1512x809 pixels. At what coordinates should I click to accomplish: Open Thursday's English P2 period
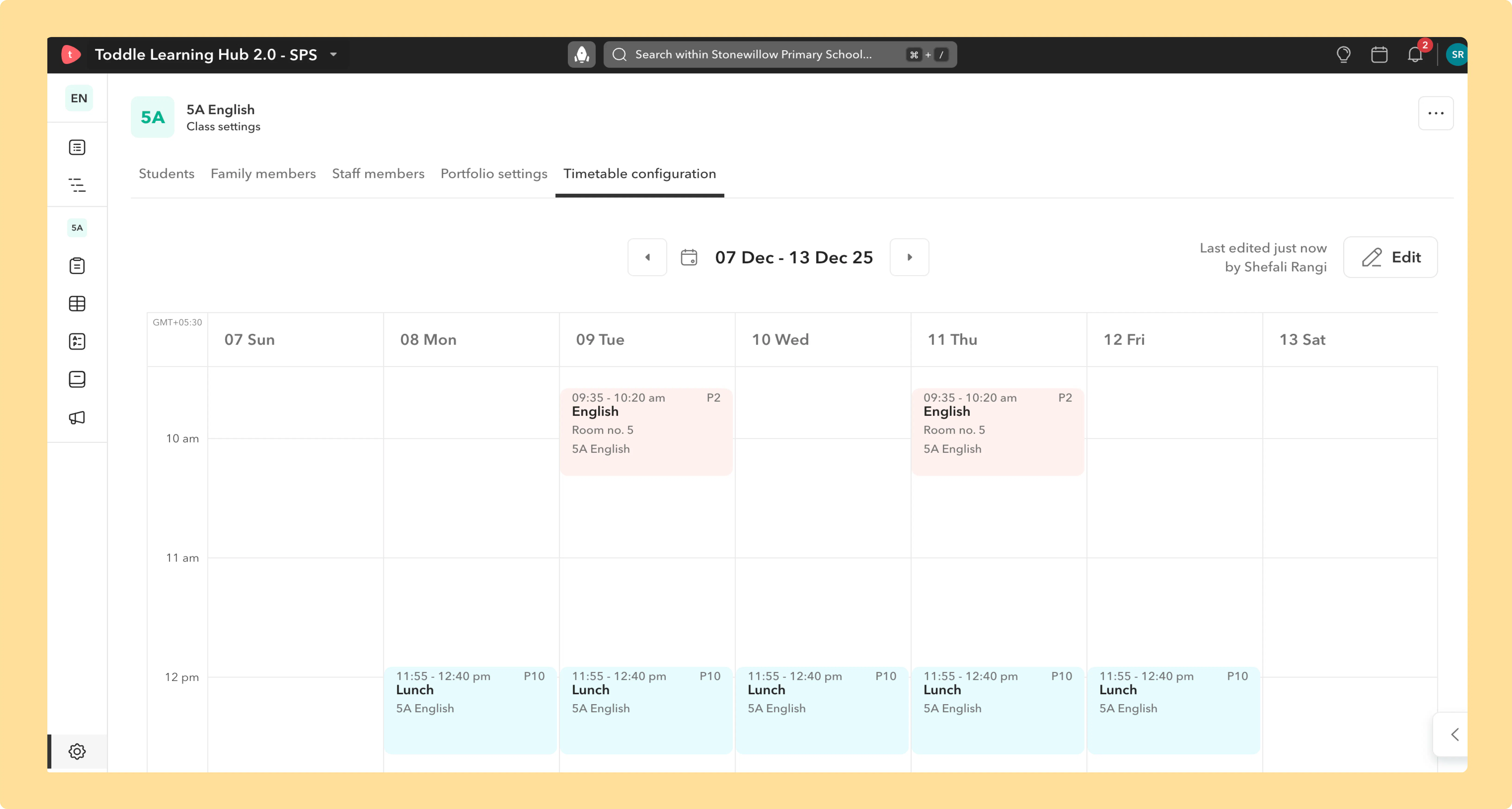click(997, 432)
